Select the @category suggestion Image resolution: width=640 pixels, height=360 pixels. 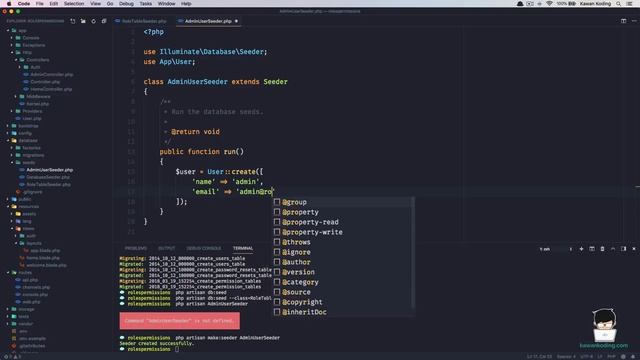pos(343,282)
